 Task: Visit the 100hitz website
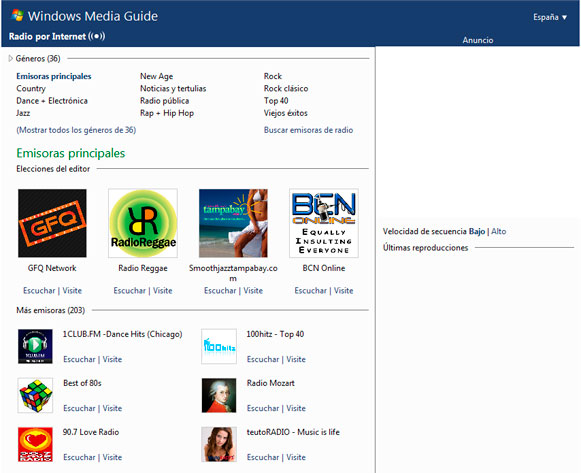(296, 359)
